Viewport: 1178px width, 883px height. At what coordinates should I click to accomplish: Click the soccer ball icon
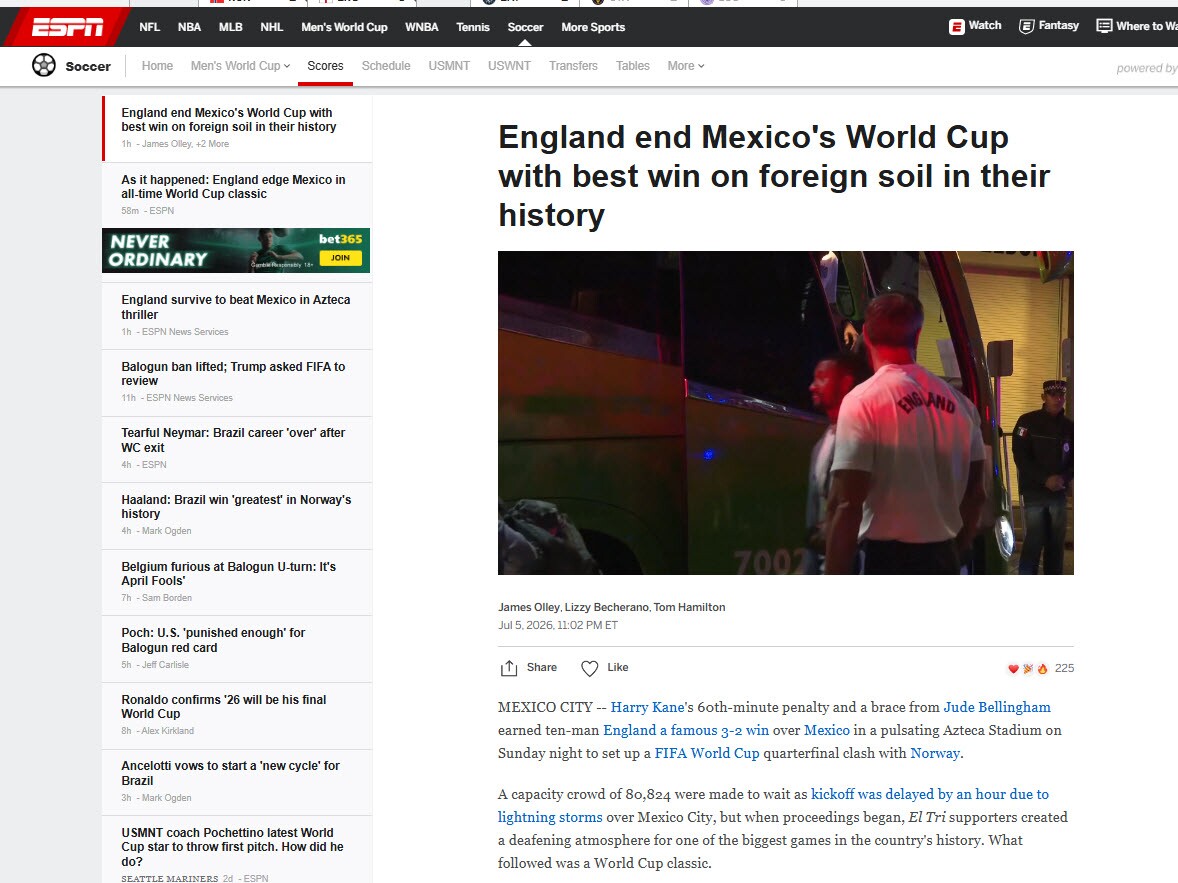click(x=44, y=65)
